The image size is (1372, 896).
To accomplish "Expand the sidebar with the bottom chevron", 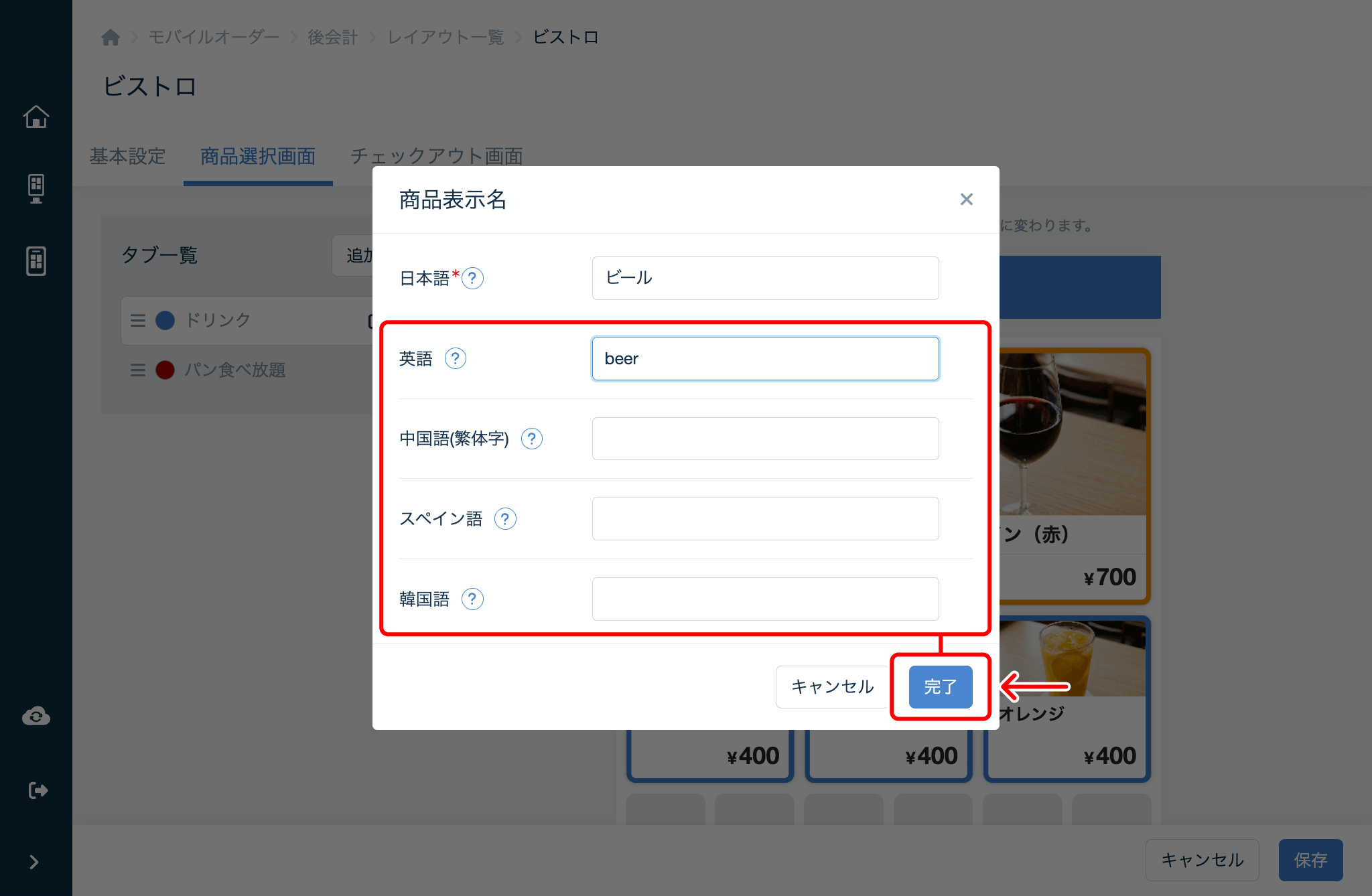I will click(36, 862).
